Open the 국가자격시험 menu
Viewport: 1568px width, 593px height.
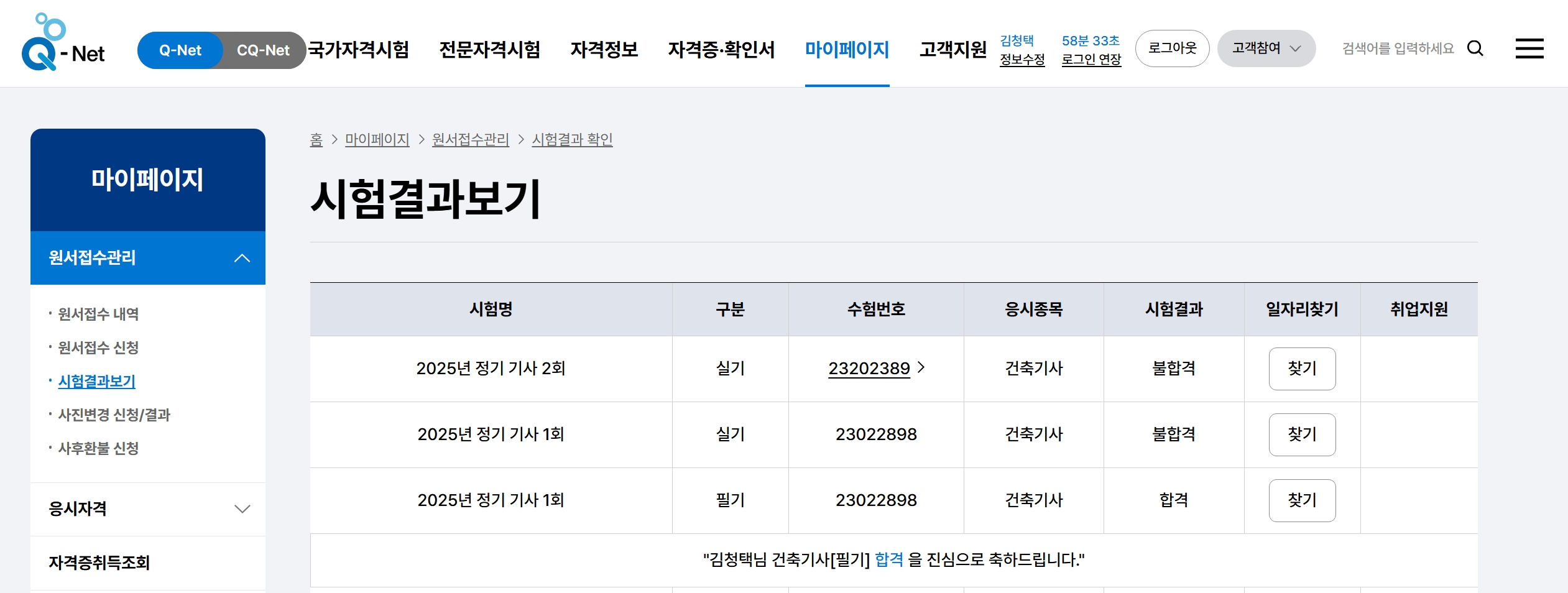pyautogui.click(x=359, y=49)
